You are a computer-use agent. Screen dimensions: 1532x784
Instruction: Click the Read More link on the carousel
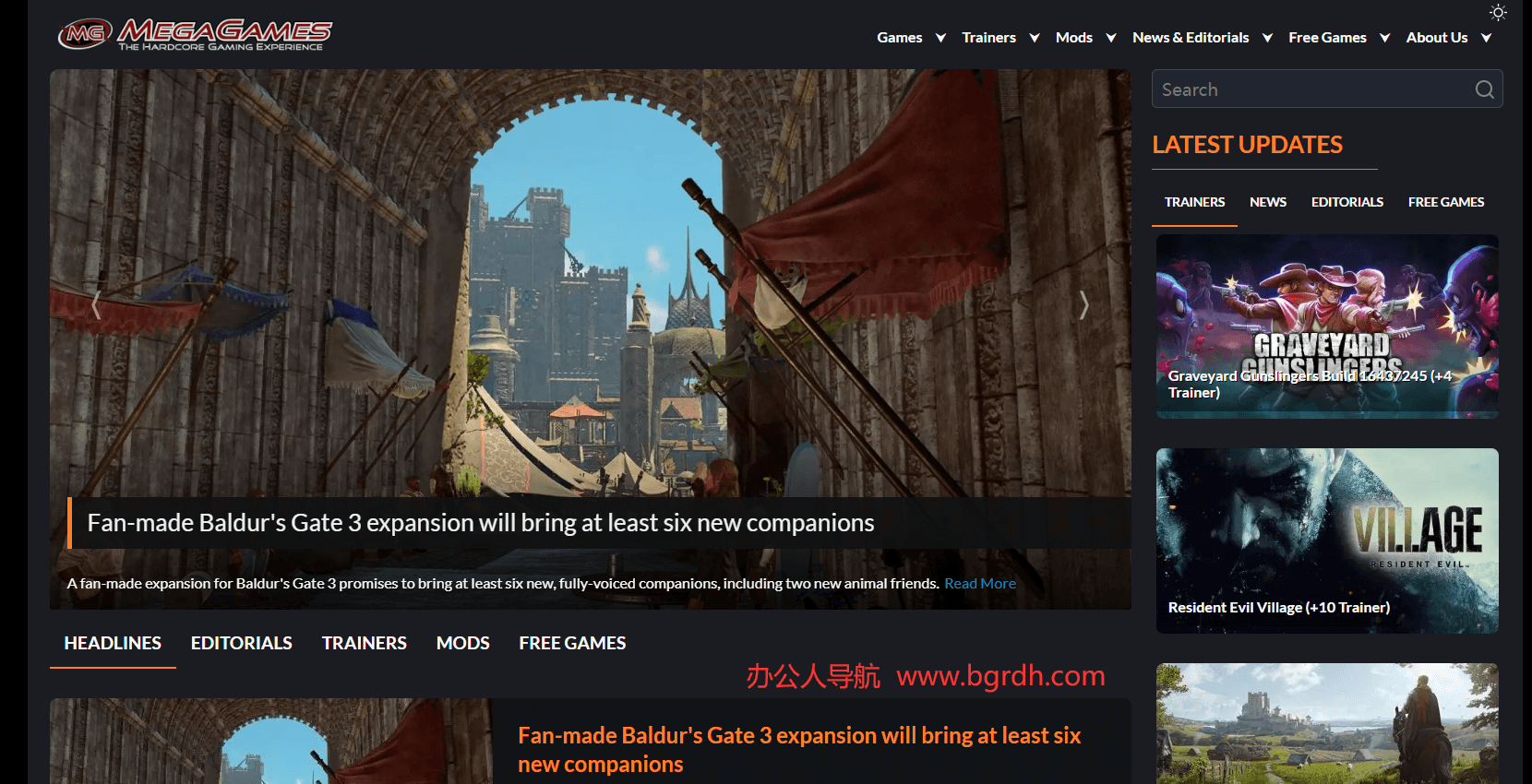[980, 583]
